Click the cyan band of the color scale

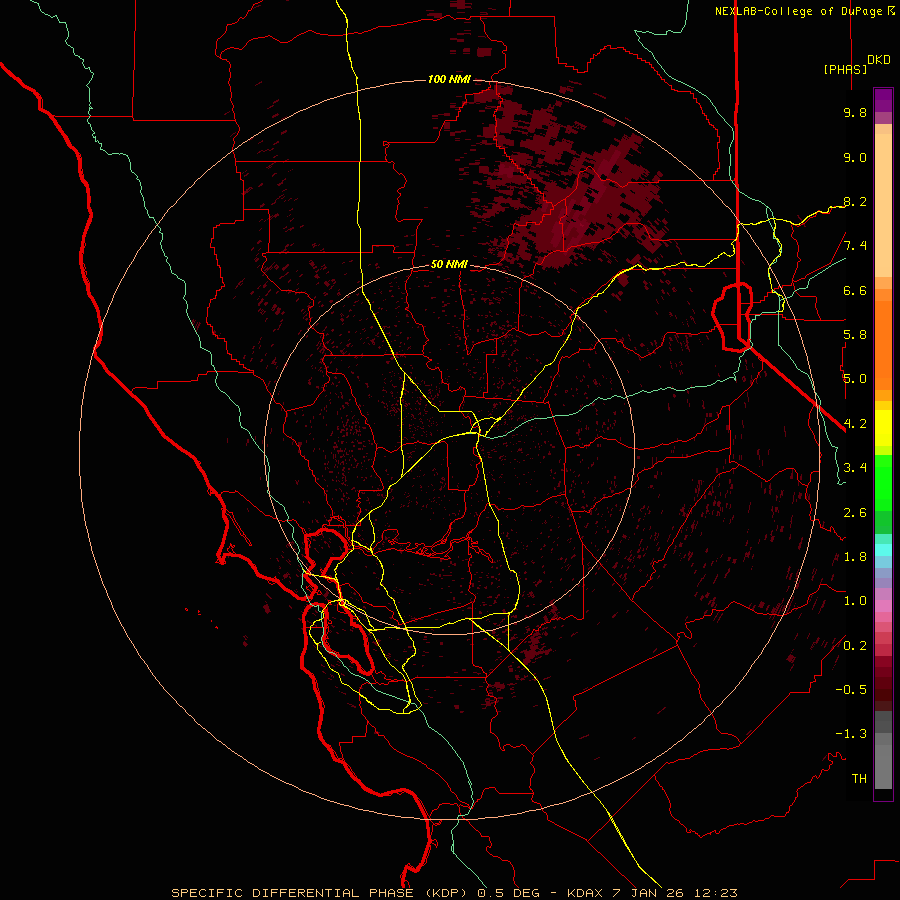pyautogui.click(x=883, y=550)
